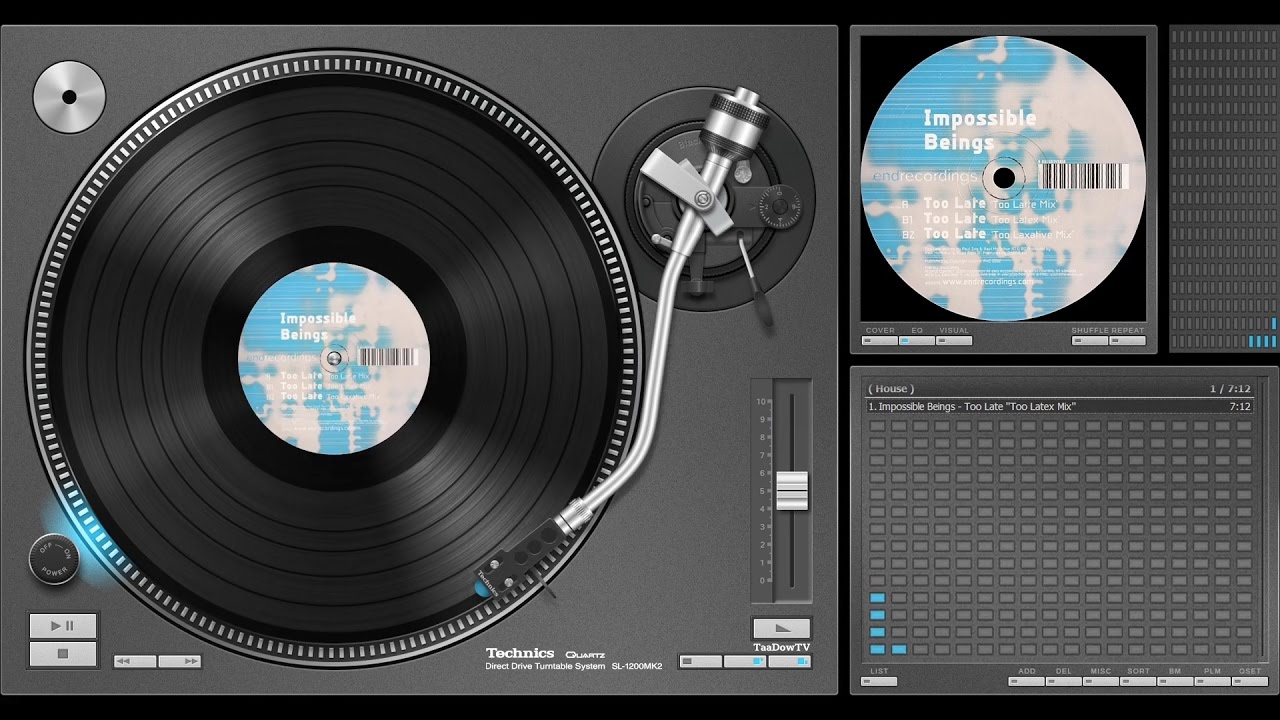Click the fast-forward double-arrow button
The height and width of the screenshot is (720, 1280).
[x=180, y=661]
